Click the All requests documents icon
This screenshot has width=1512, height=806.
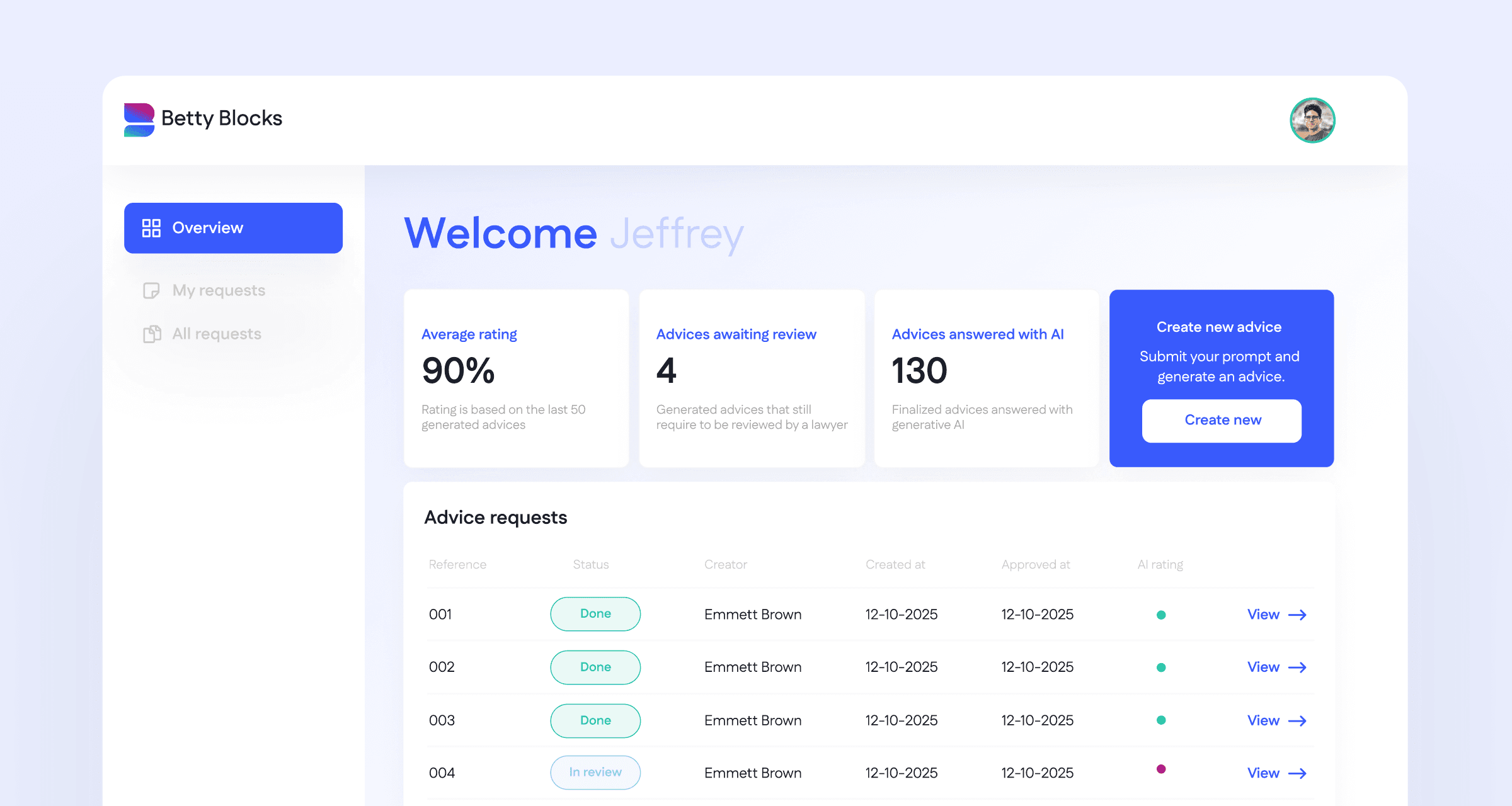152,334
